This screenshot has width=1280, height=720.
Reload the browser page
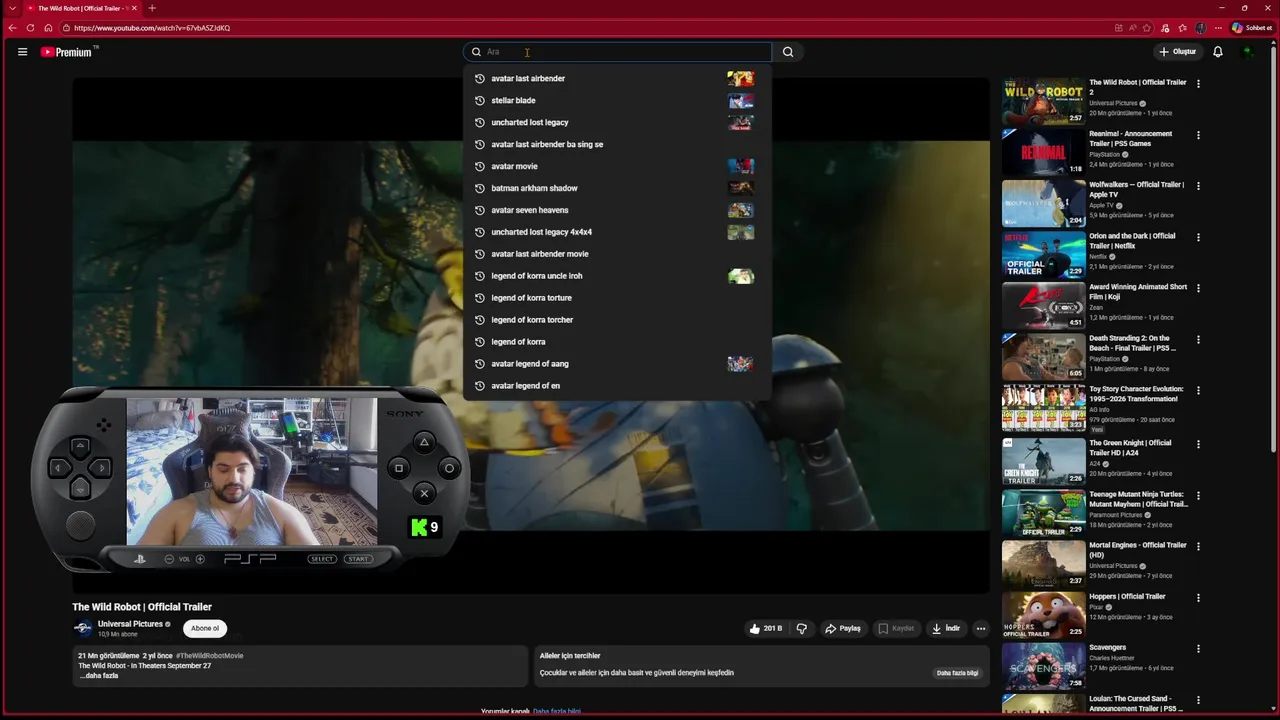tap(30, 28)
